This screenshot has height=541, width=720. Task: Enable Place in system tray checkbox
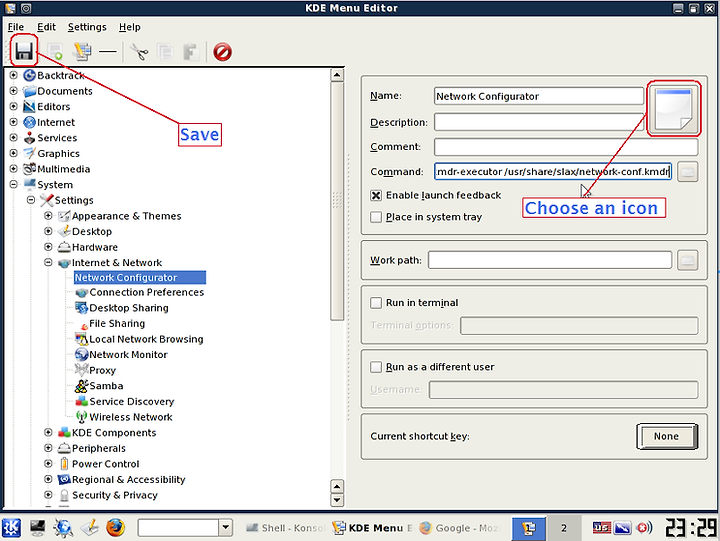(376, 217)
